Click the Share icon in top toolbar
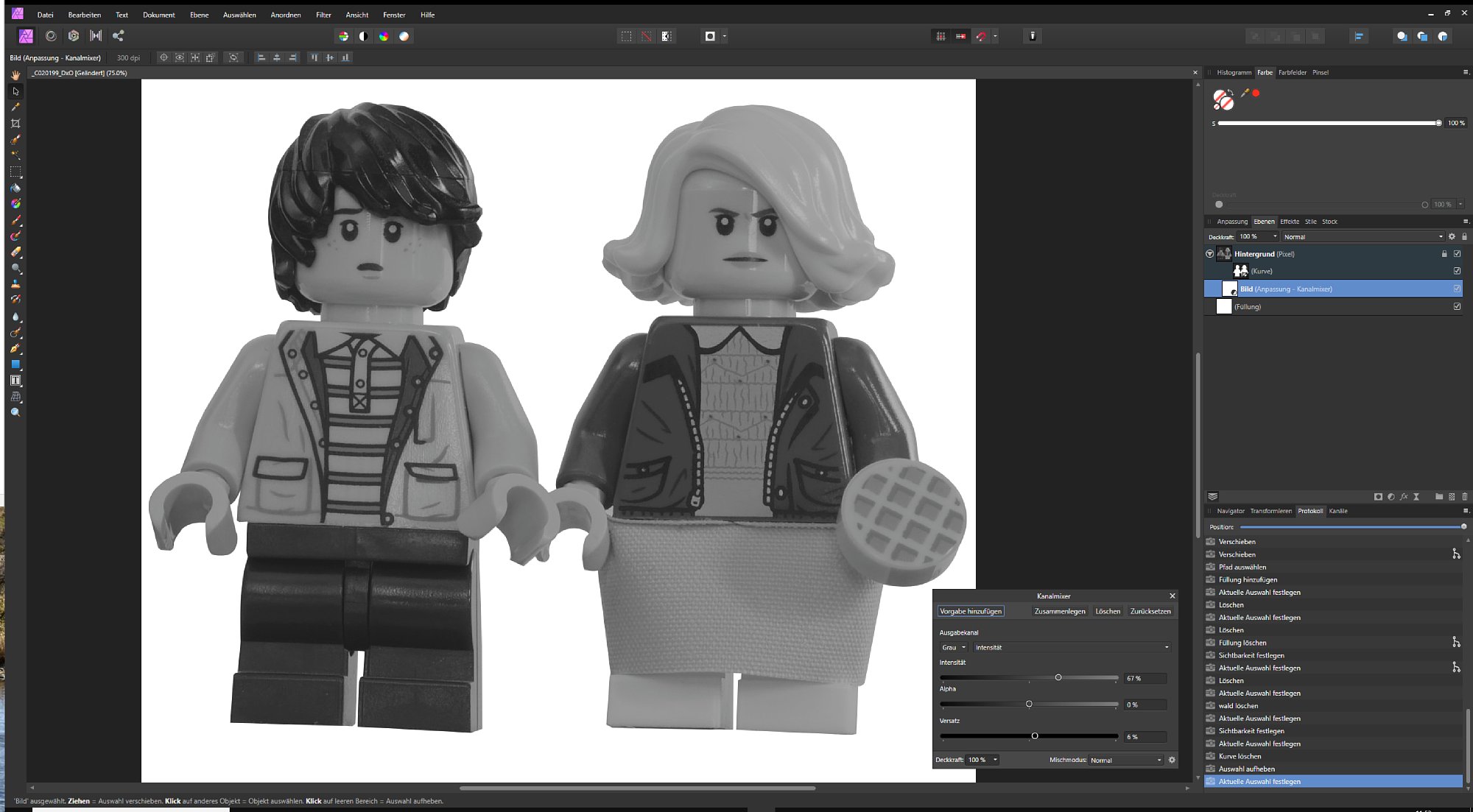 click(x=118, y=35)
